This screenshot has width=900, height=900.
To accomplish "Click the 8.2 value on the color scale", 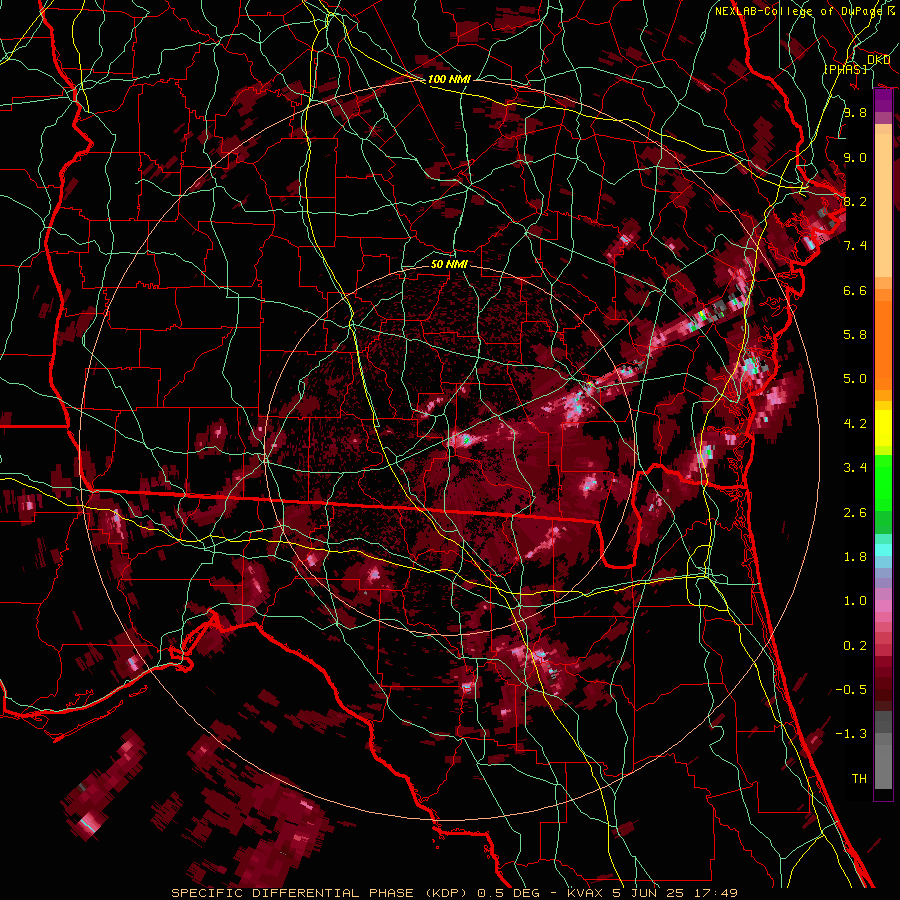I will click(x=855, y=201).
